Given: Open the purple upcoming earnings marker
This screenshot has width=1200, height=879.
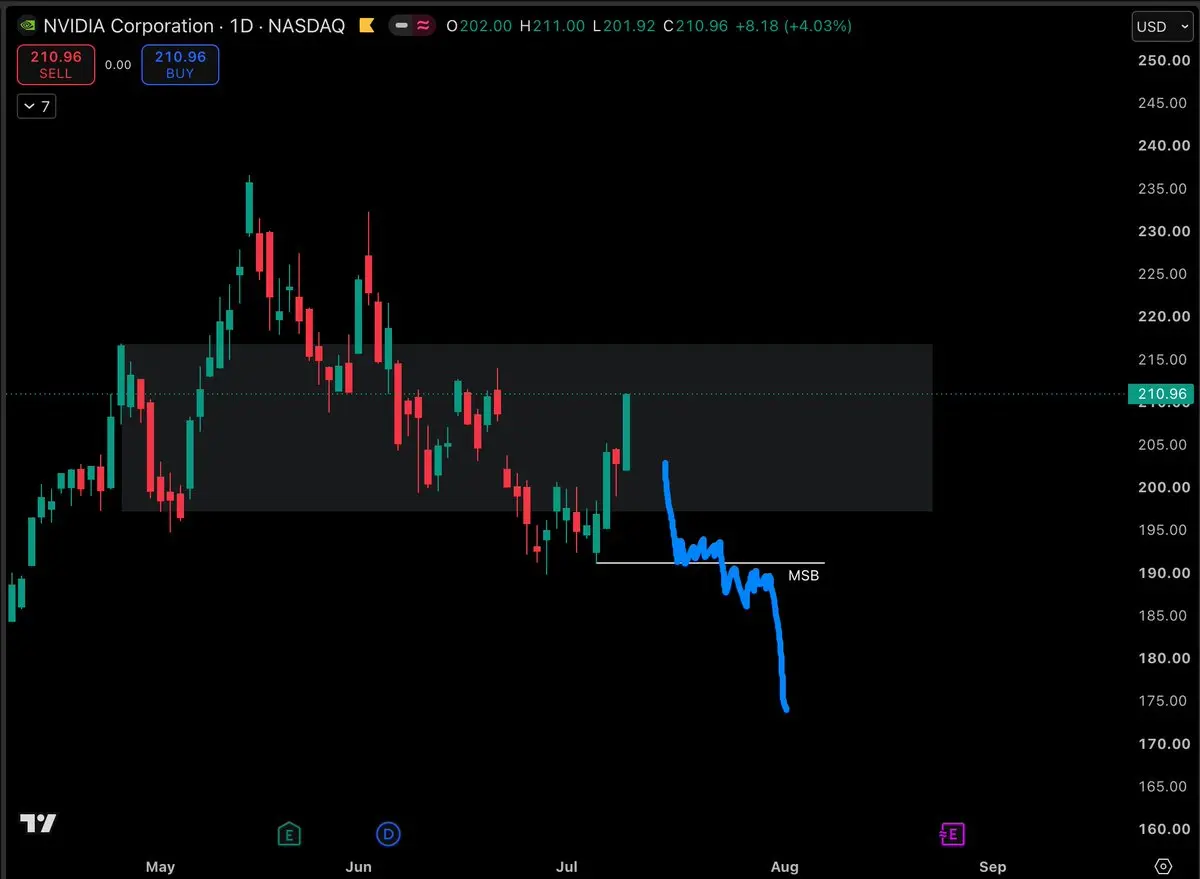Looking at the screenshot, I should pyautogui.click(x=951, y=833).
